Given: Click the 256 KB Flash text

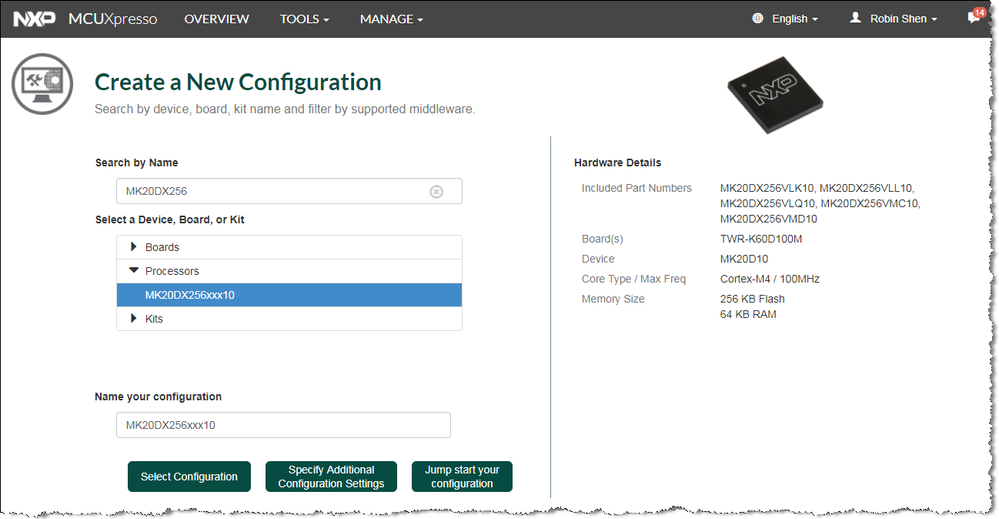Looking at the screenshot, I should [x=752, y=299].
